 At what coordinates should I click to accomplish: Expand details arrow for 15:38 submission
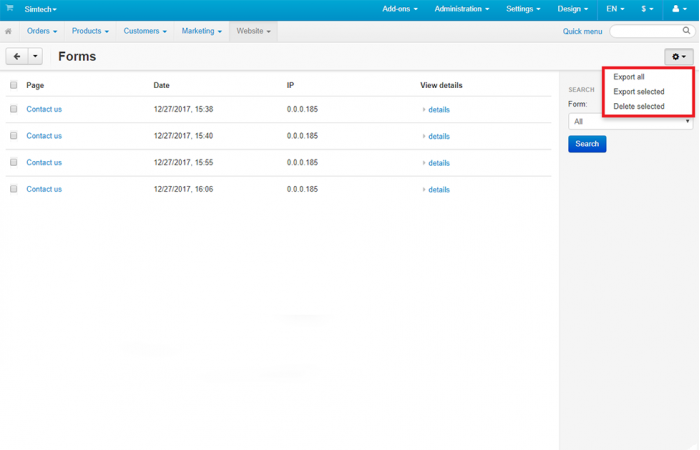(x=424, y=110)
